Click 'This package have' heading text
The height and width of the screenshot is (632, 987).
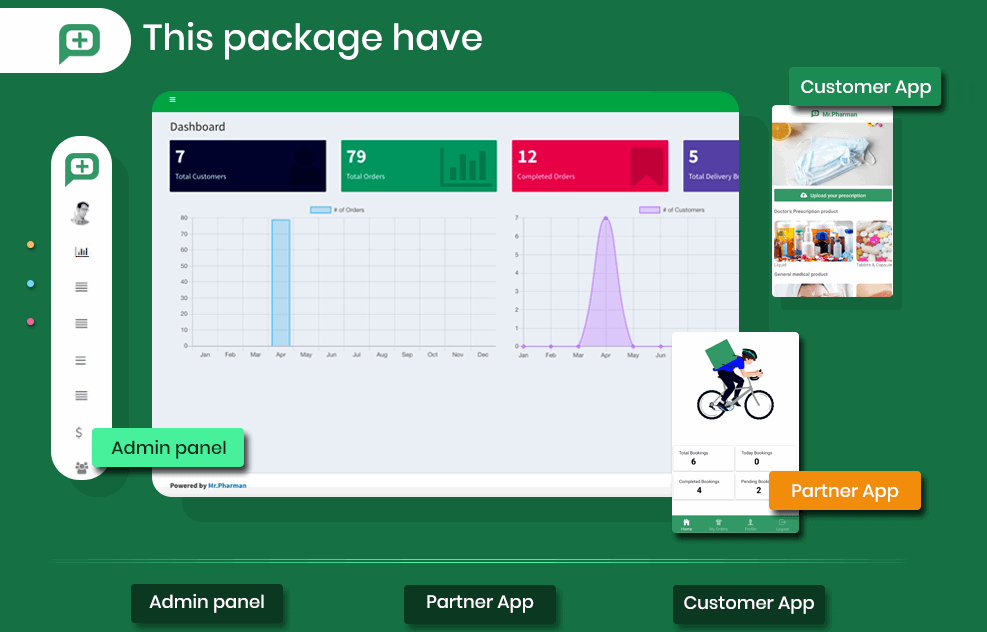tap(313, 38)
